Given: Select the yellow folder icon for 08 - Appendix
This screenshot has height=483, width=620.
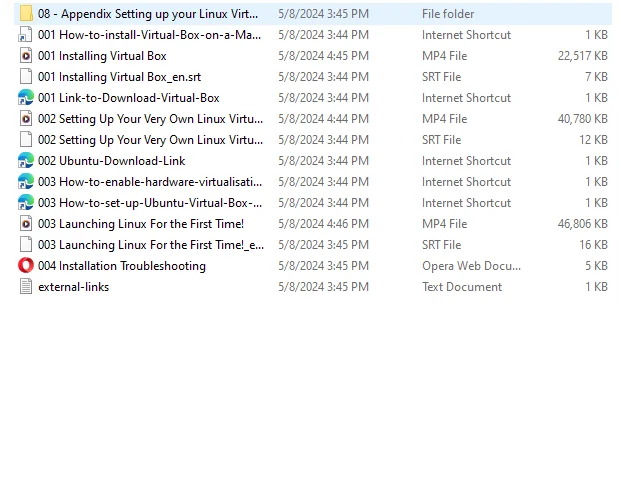Looking at the screenshot, I should (x=26, y=14).
